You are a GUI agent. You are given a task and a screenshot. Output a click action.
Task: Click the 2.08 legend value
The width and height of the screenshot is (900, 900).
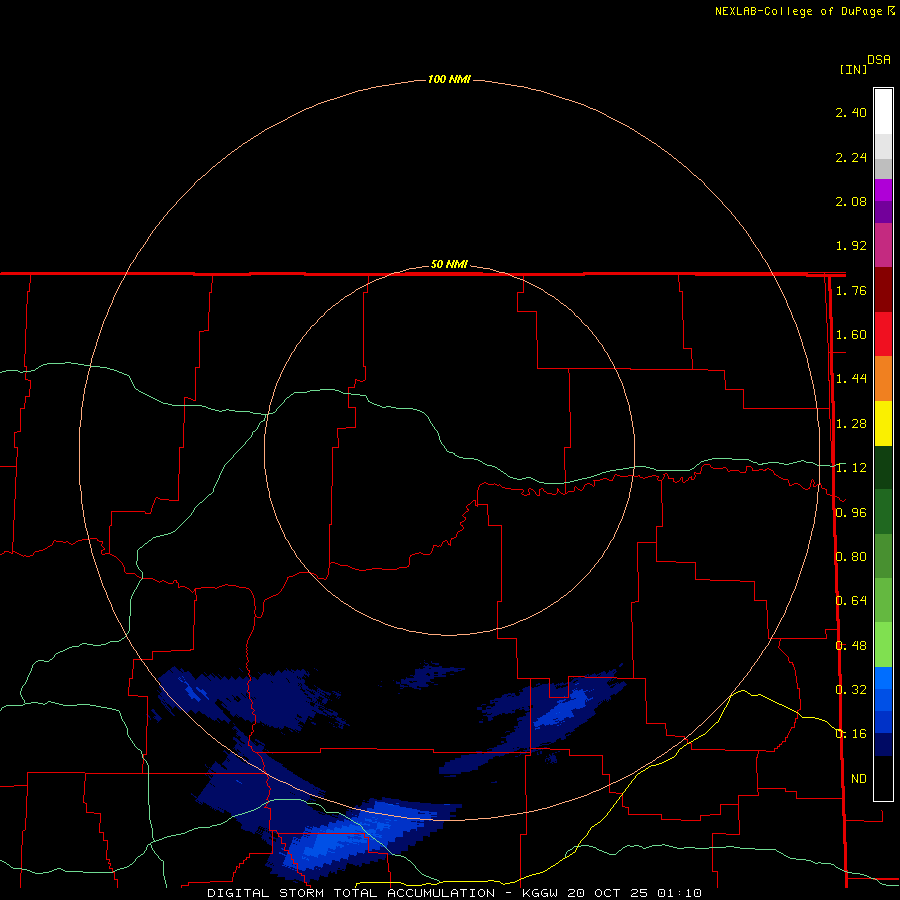click(x=851, y=201)
